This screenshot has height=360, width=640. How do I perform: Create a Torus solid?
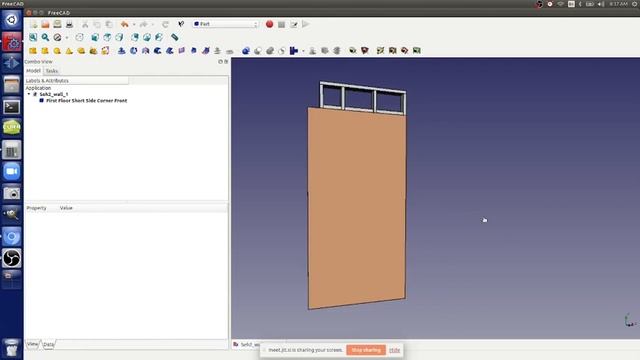point(81,51)
